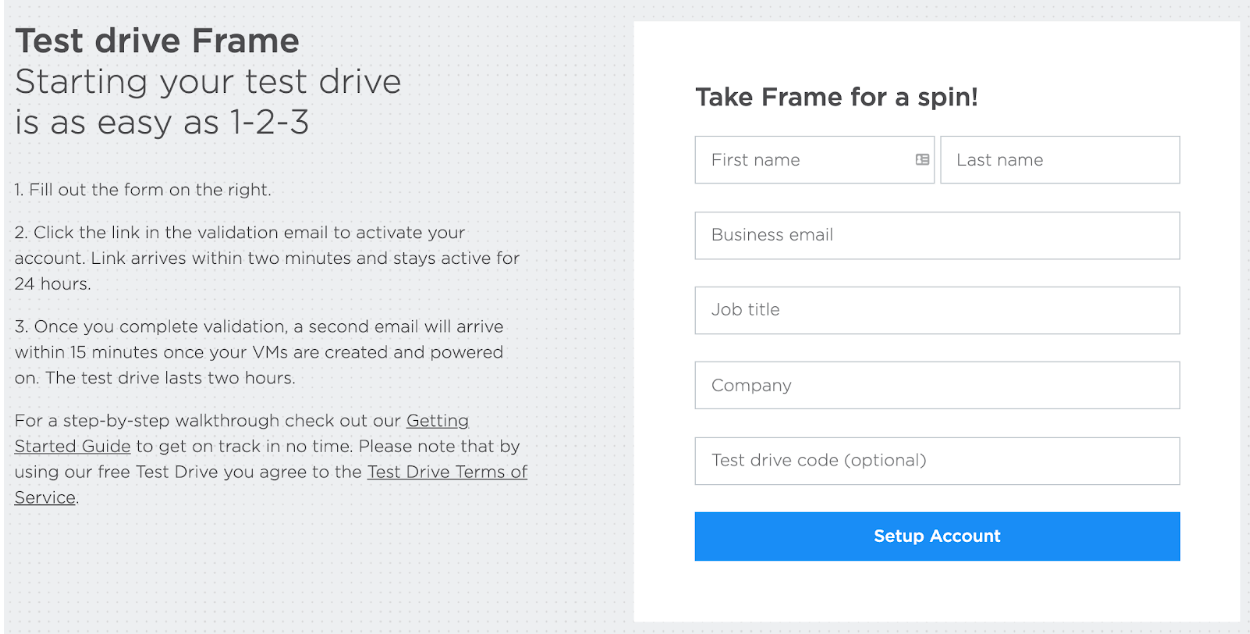Image resolution: width=1250 pixels, height=634 pixels.
Task: Open the Test Drive Terms of Service
Action: pos(447,472)
